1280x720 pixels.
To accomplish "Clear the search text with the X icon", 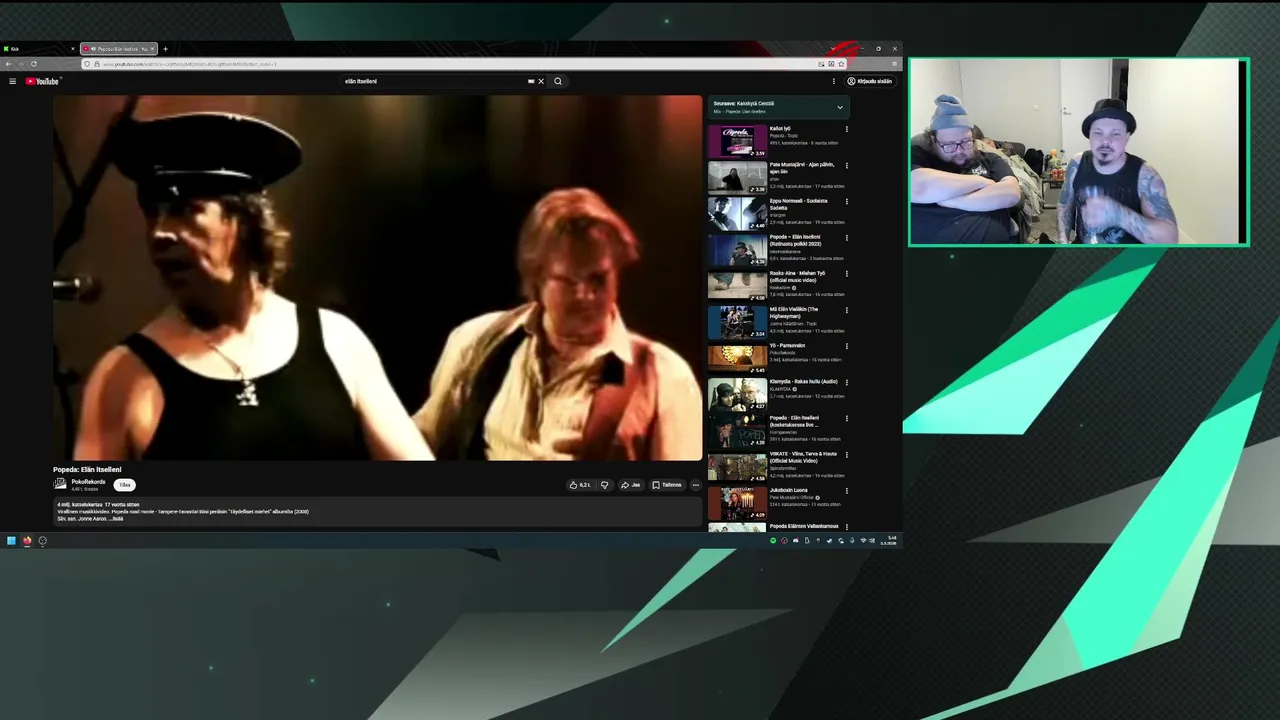I will pyautogui.click(x=541, y=81).
